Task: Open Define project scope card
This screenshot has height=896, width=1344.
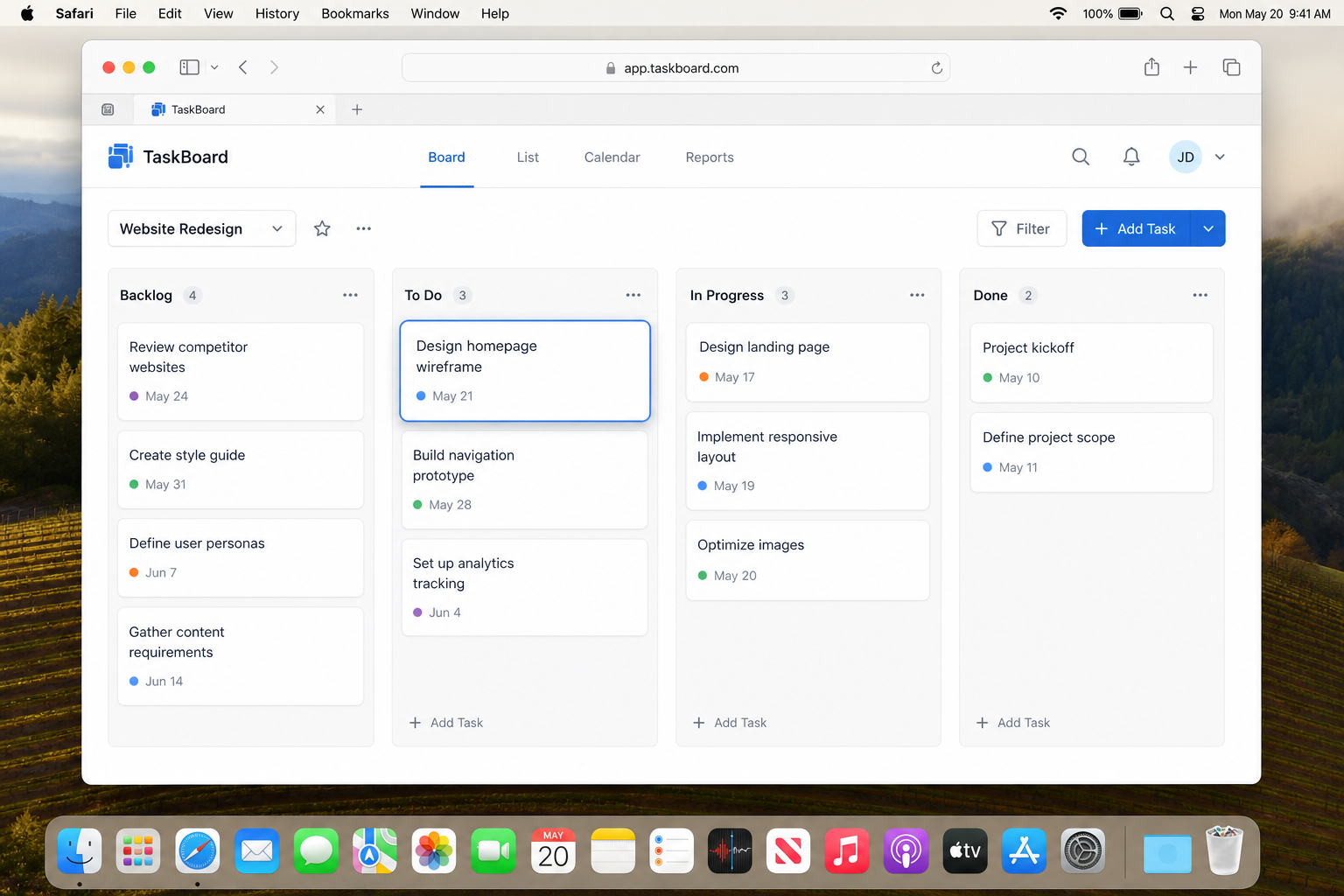Action: point(1091,452)
